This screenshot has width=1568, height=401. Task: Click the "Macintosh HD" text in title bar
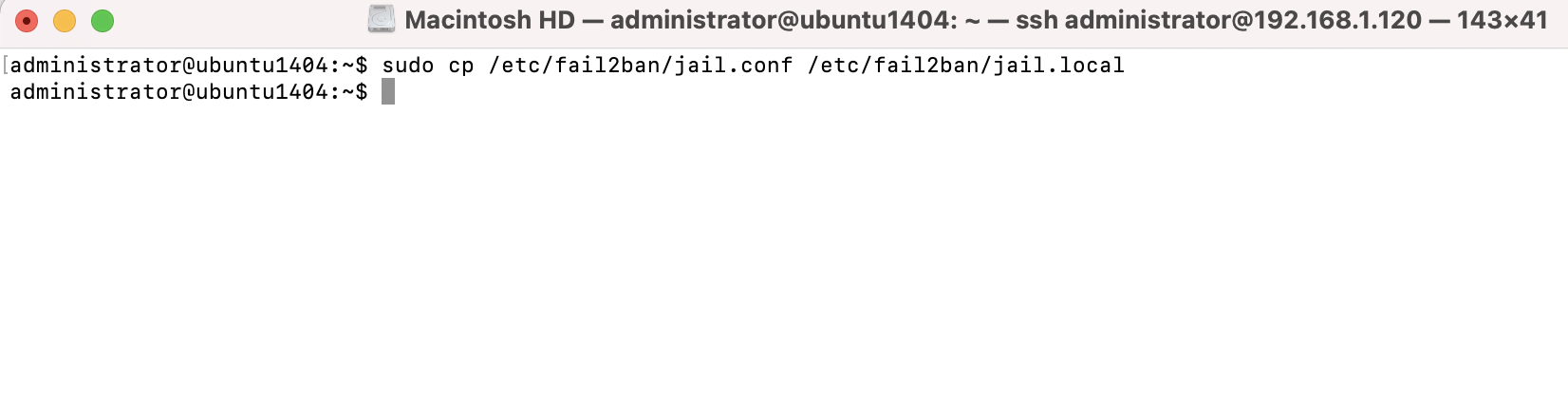point(490,20)
